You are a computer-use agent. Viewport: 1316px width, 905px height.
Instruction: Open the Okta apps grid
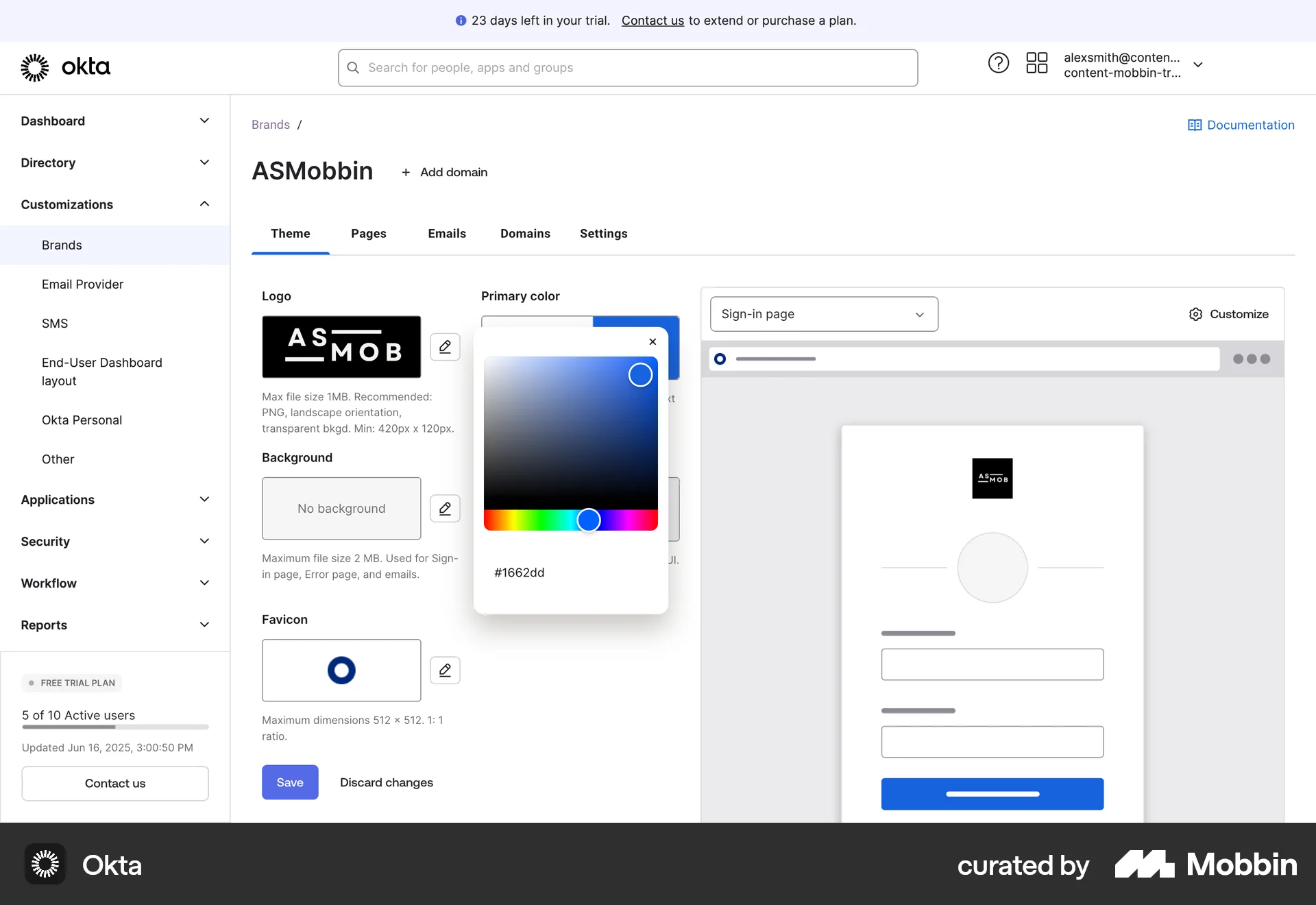(x=1036, y=62)
